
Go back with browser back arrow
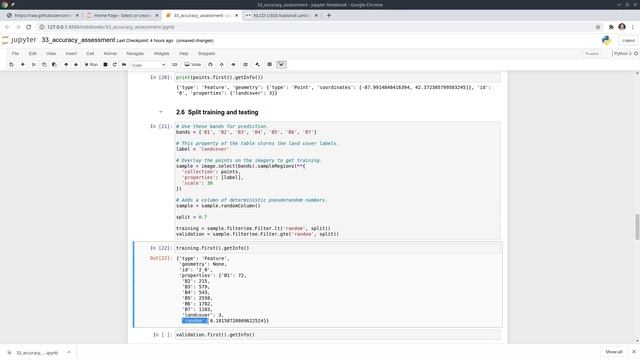point(7,27)
